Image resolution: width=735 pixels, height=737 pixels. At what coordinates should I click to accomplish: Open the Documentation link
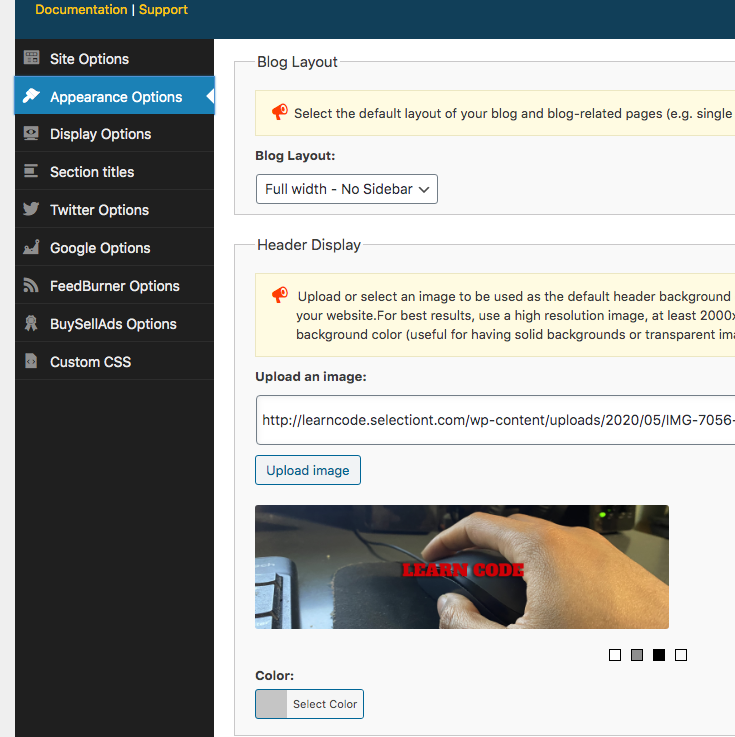[x=81, y=9]
